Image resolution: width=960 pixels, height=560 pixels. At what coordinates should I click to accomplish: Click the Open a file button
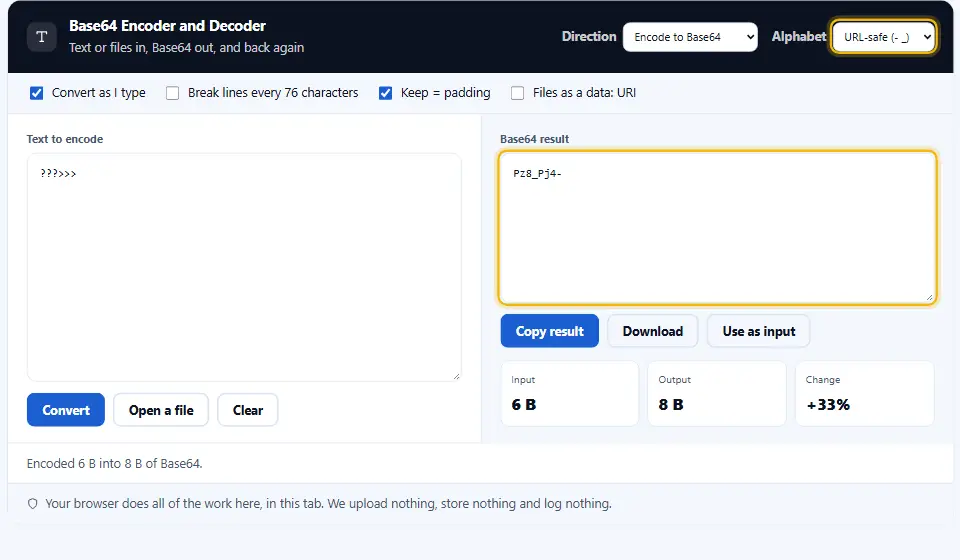tap(161, 410)
